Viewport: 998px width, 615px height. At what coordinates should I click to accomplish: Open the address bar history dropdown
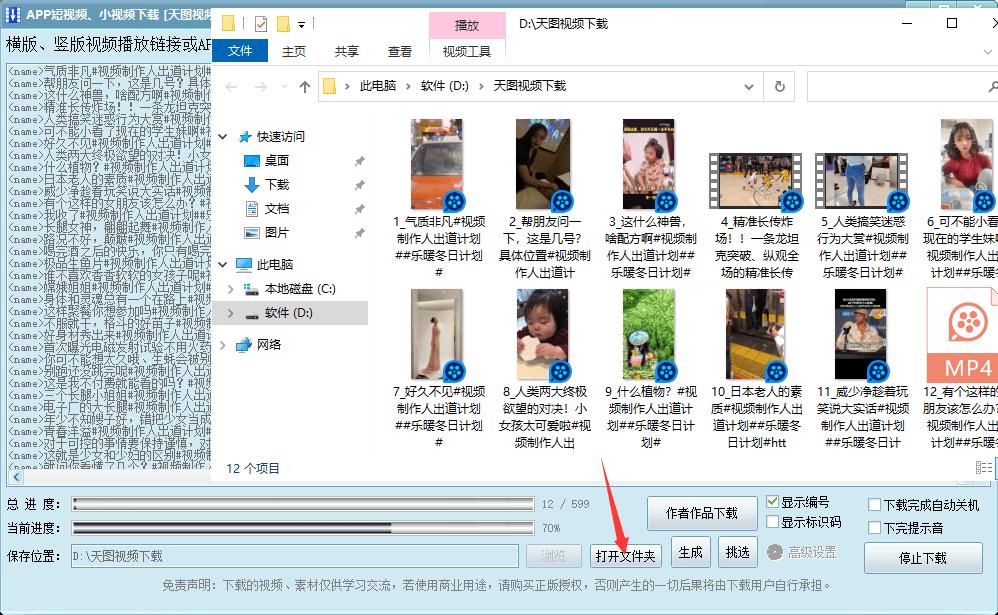pyautogui.click(x=751, y=87)
